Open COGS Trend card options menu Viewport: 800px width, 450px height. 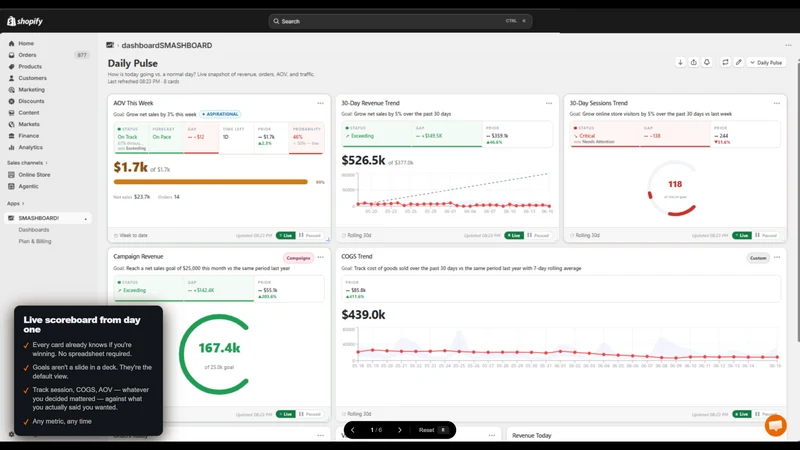click(777, 257)
